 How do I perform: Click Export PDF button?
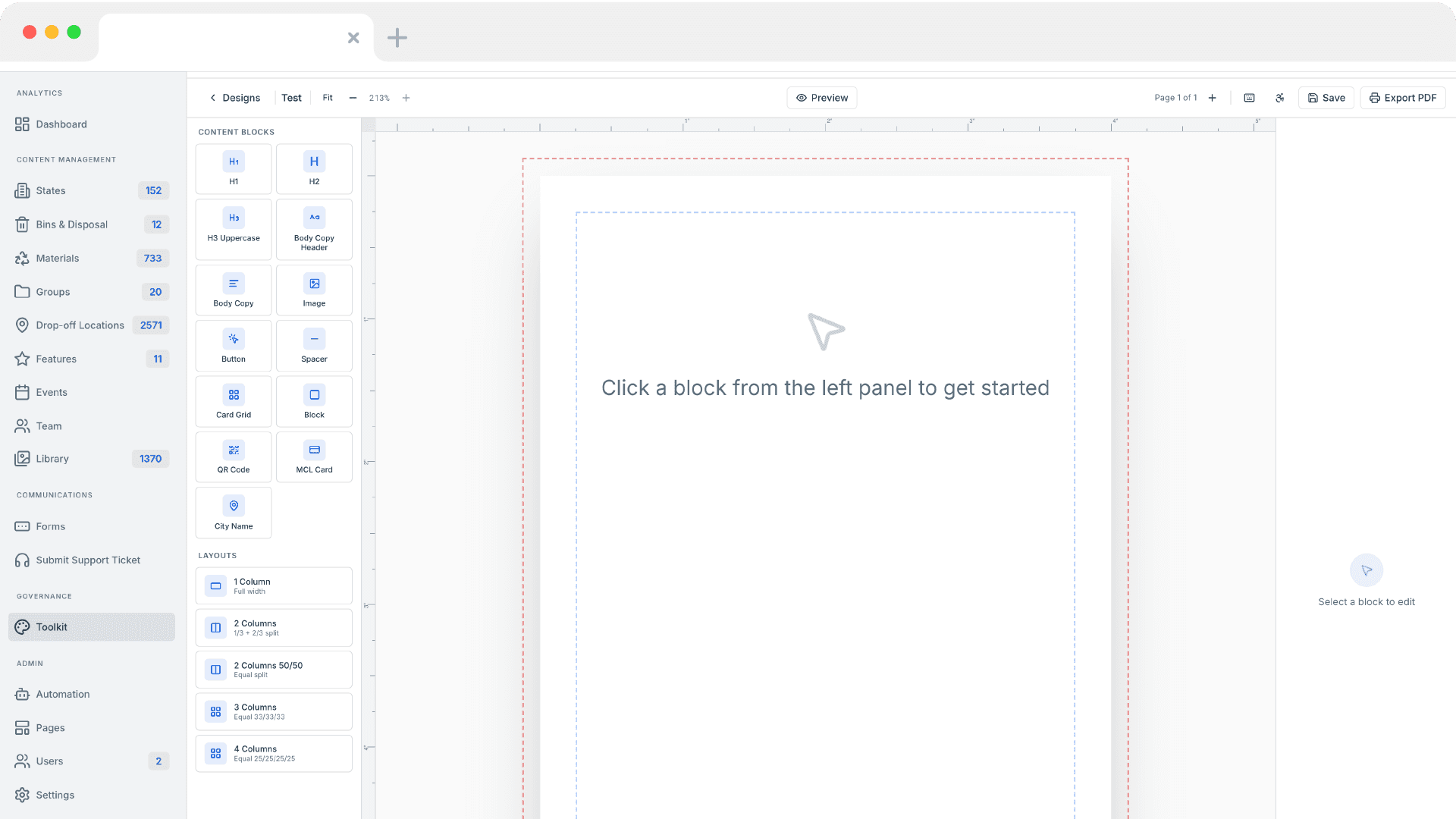point(1402,98)
